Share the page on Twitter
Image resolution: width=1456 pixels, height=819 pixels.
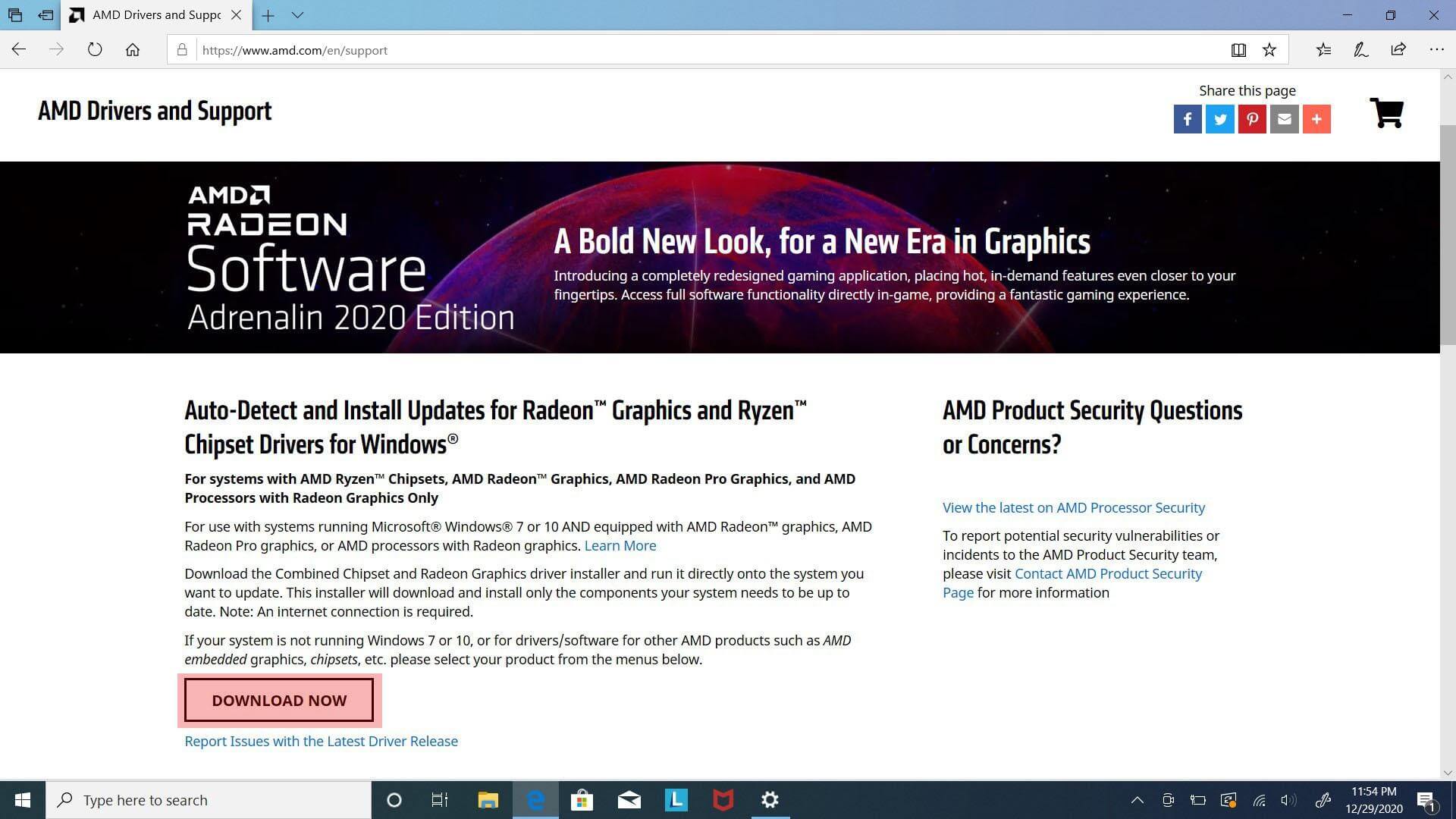(x=1219, y=119)
